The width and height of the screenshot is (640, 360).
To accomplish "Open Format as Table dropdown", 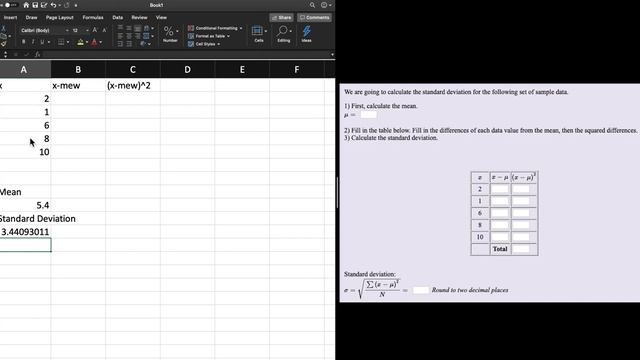I will pyautogui.click(x=209, y=36).
